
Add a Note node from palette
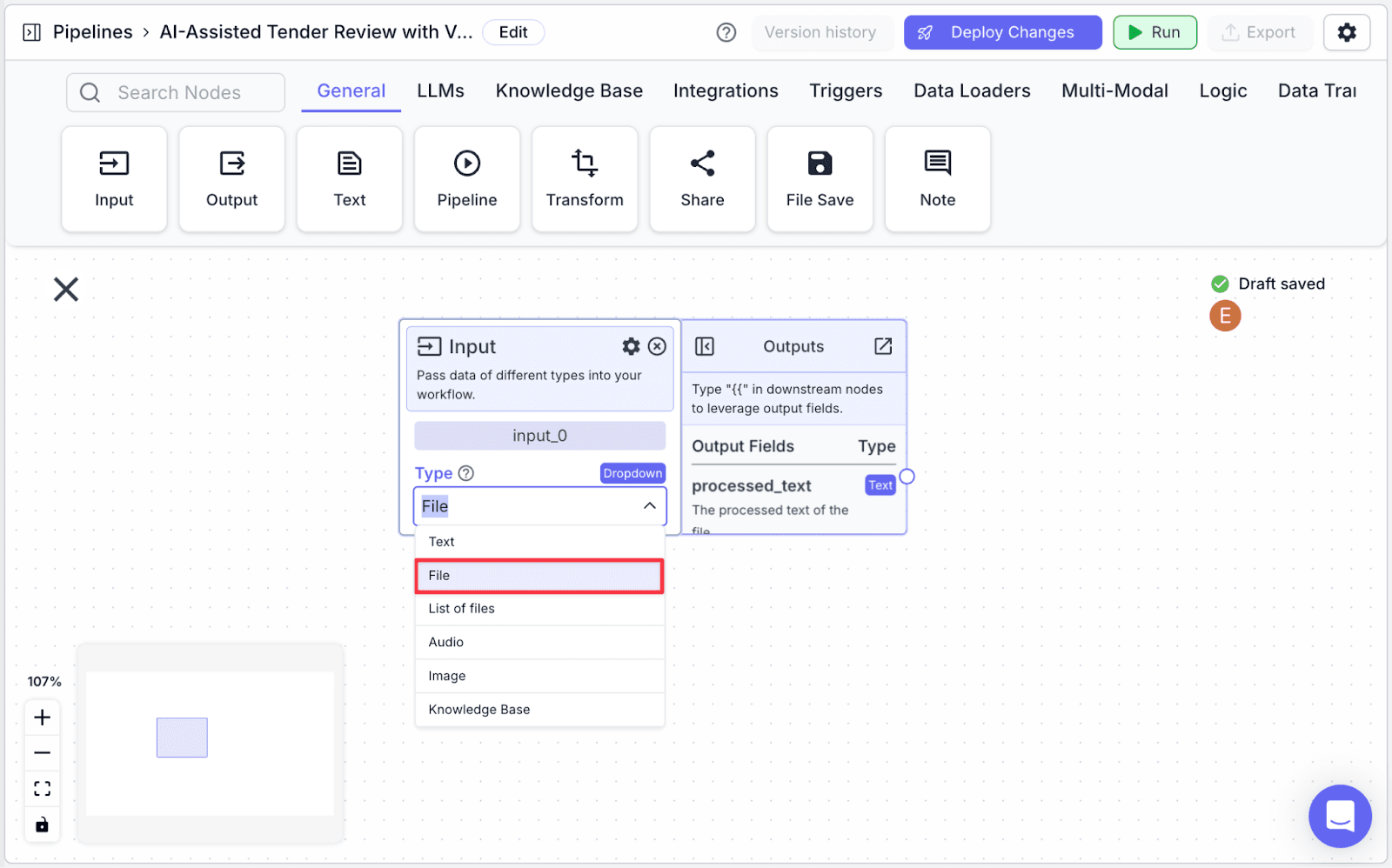click(x=938, y=179)
